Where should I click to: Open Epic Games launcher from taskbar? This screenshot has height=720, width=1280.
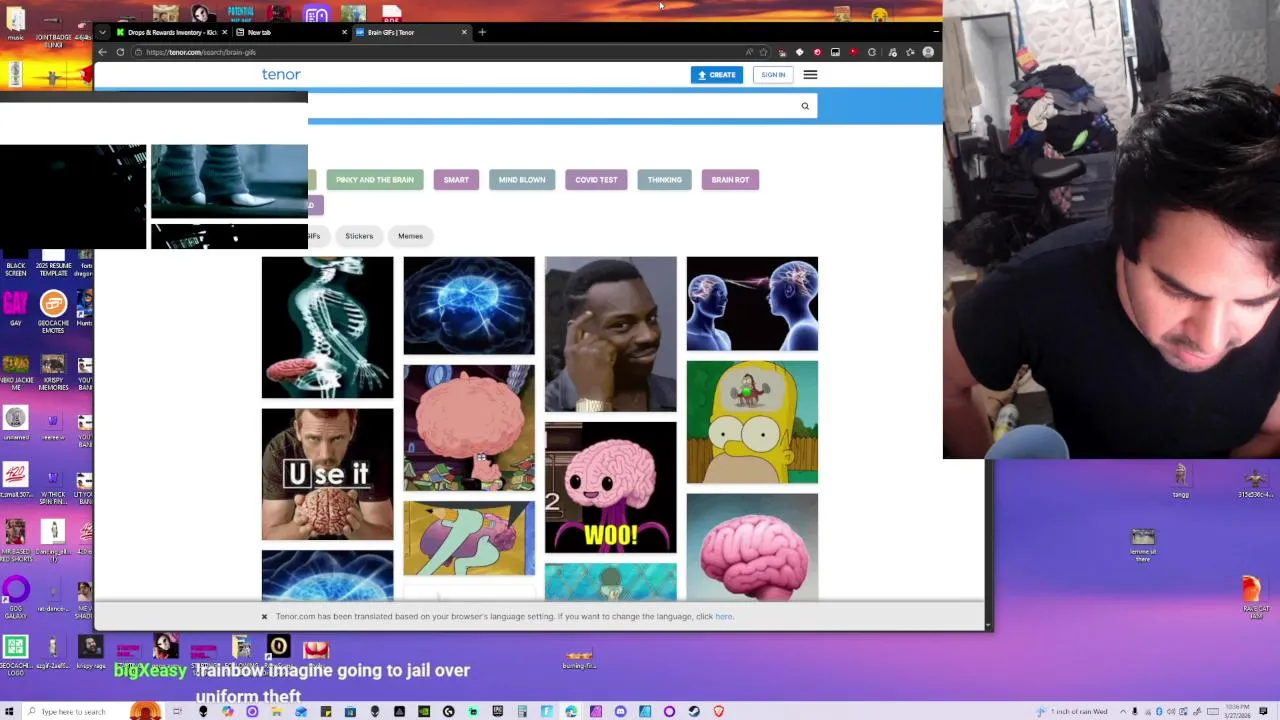pyautogui.click(x=498, y=711)
